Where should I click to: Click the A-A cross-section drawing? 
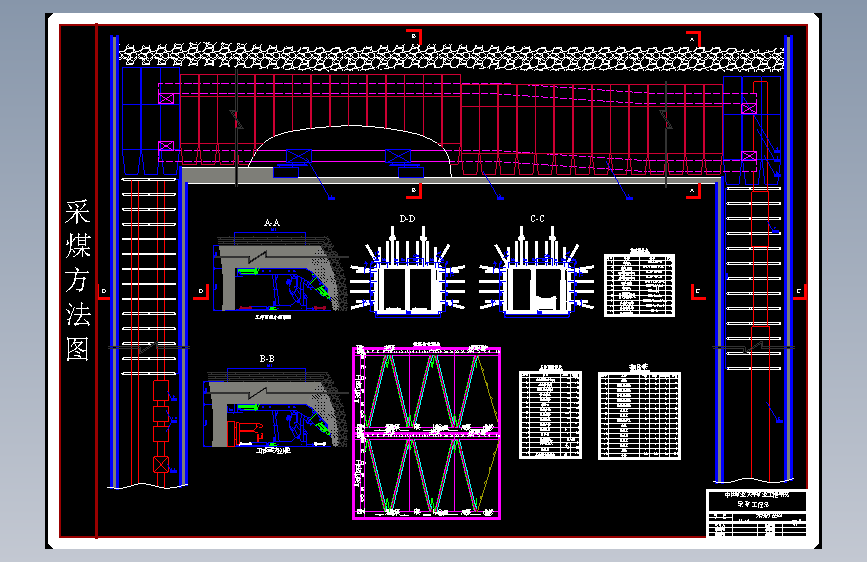pyautogui.click(x=281, y=275)
